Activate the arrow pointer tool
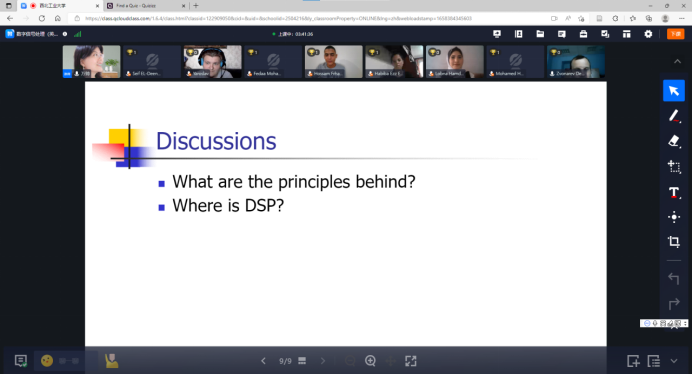Image resolution: width=693 pixels, height=374 pixels. [674, 91]
